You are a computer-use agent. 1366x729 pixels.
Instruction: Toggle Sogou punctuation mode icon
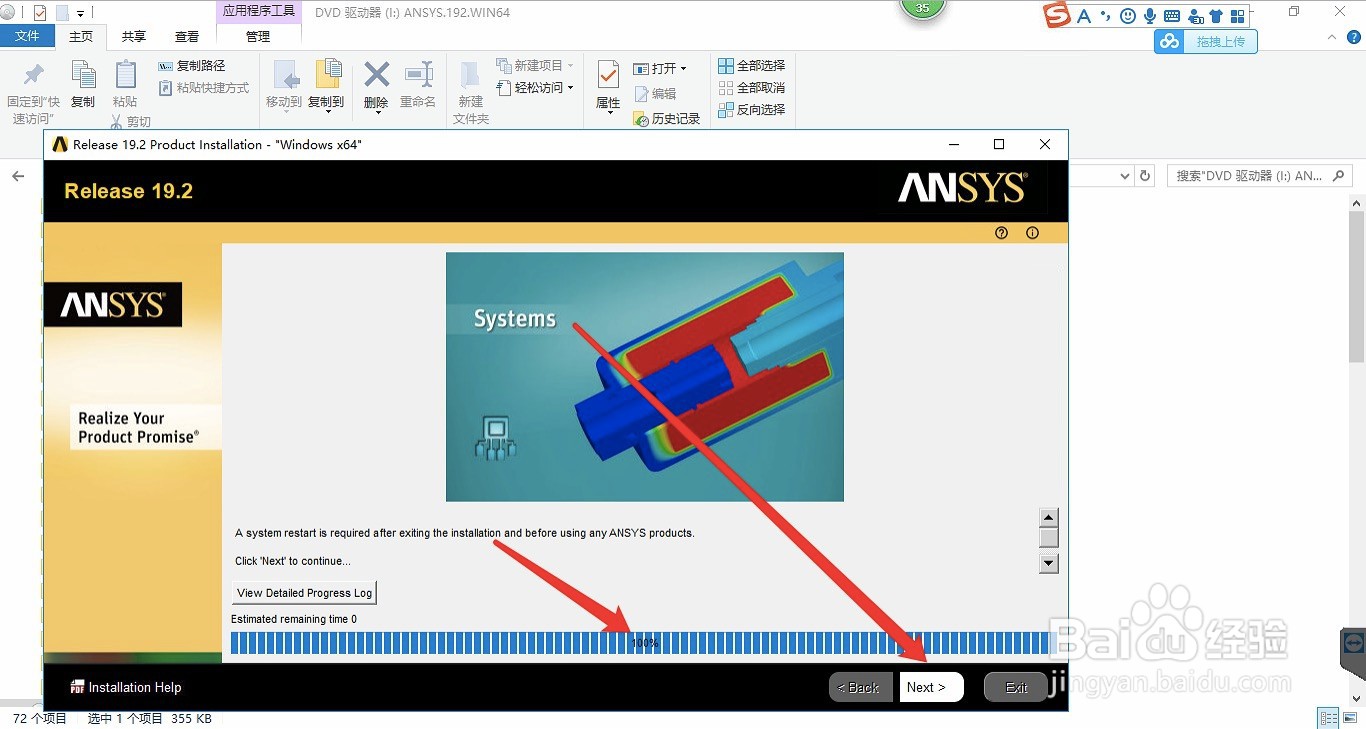(x=1106, y=16)
